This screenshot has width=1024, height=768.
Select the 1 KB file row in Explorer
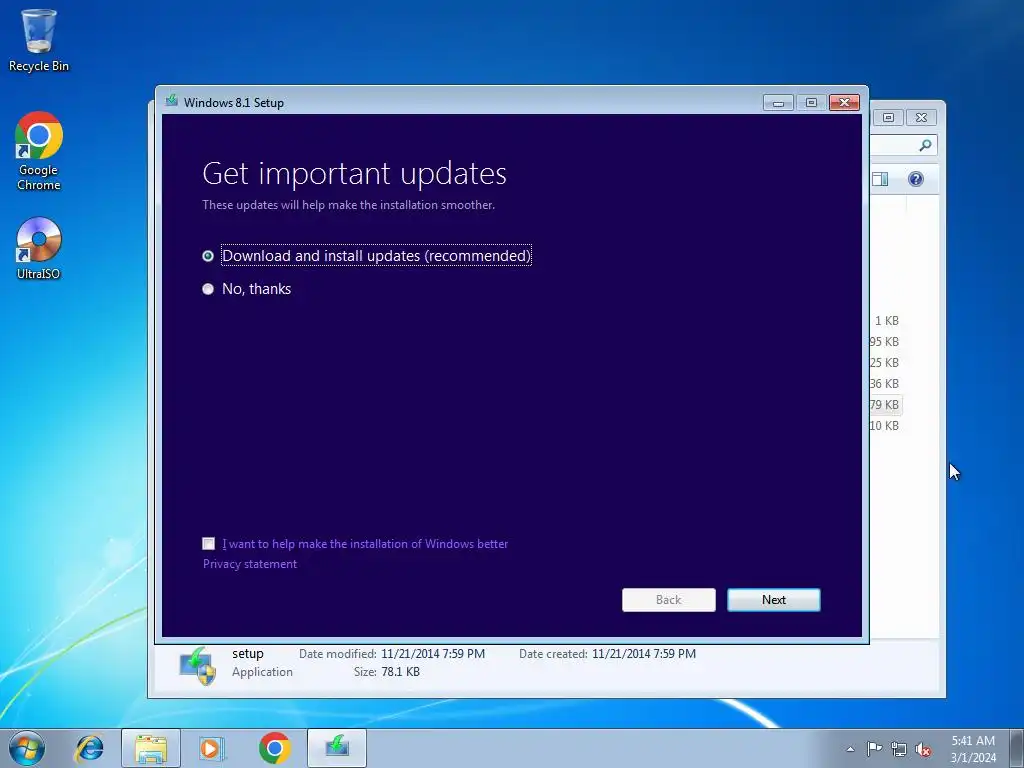886,321
